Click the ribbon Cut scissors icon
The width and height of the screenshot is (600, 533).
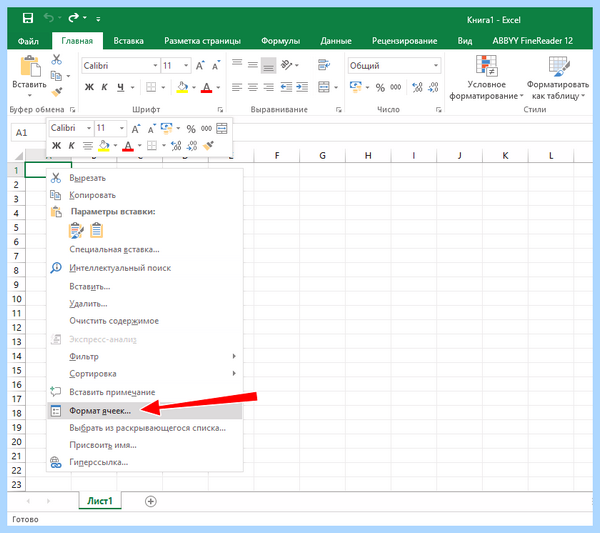click(x=57, y=59)
